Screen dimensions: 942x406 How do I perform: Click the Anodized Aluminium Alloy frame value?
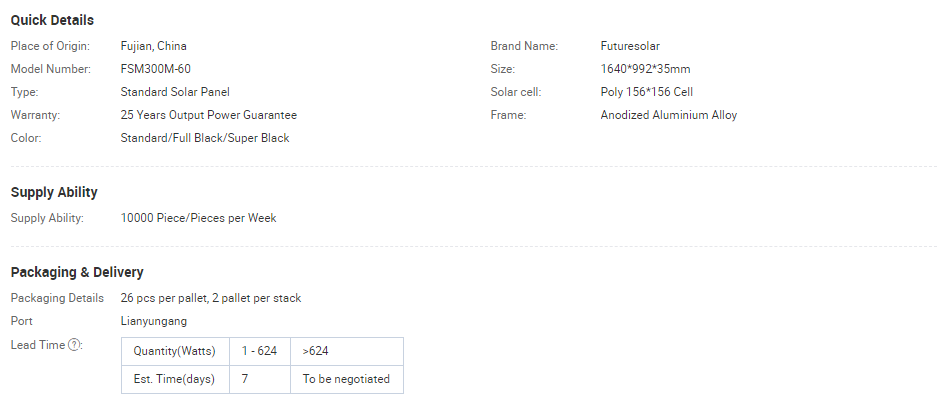coord(669,115)
